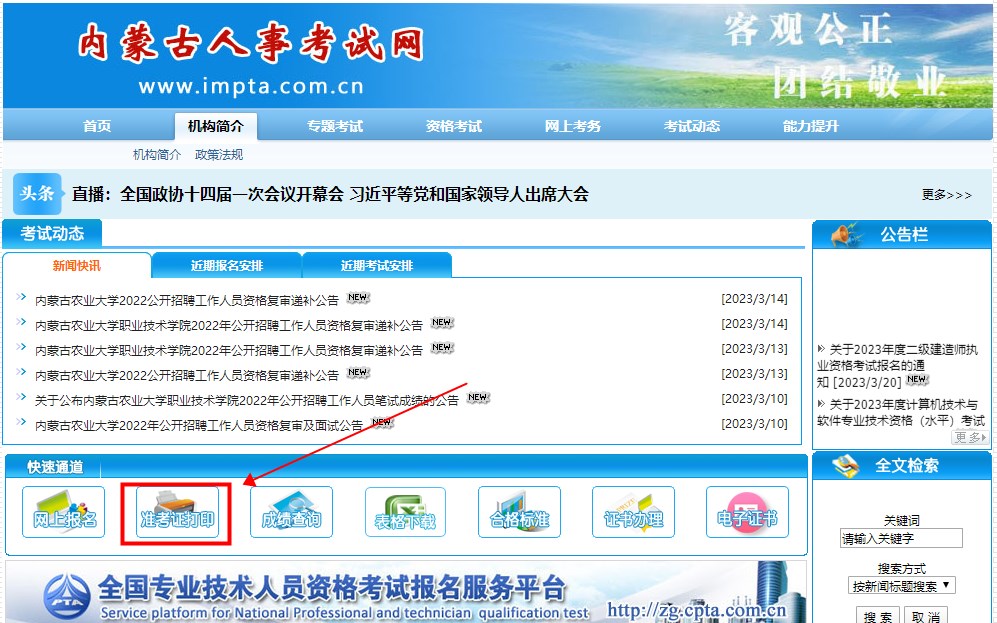Open the 合格标准 quick channel icon
This screenshot has height=623, width=997.
(x=519, y=512)
